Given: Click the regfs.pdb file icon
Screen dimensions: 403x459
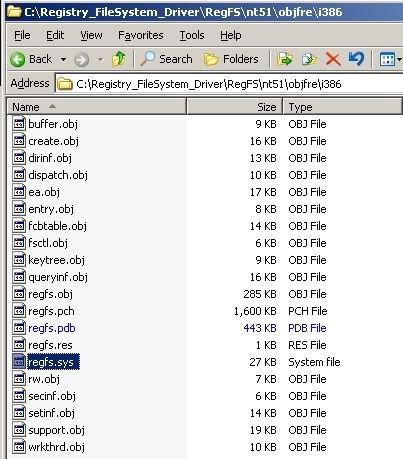Looking at the screenshot, I should pyautogui.click(x=19, y=328).
